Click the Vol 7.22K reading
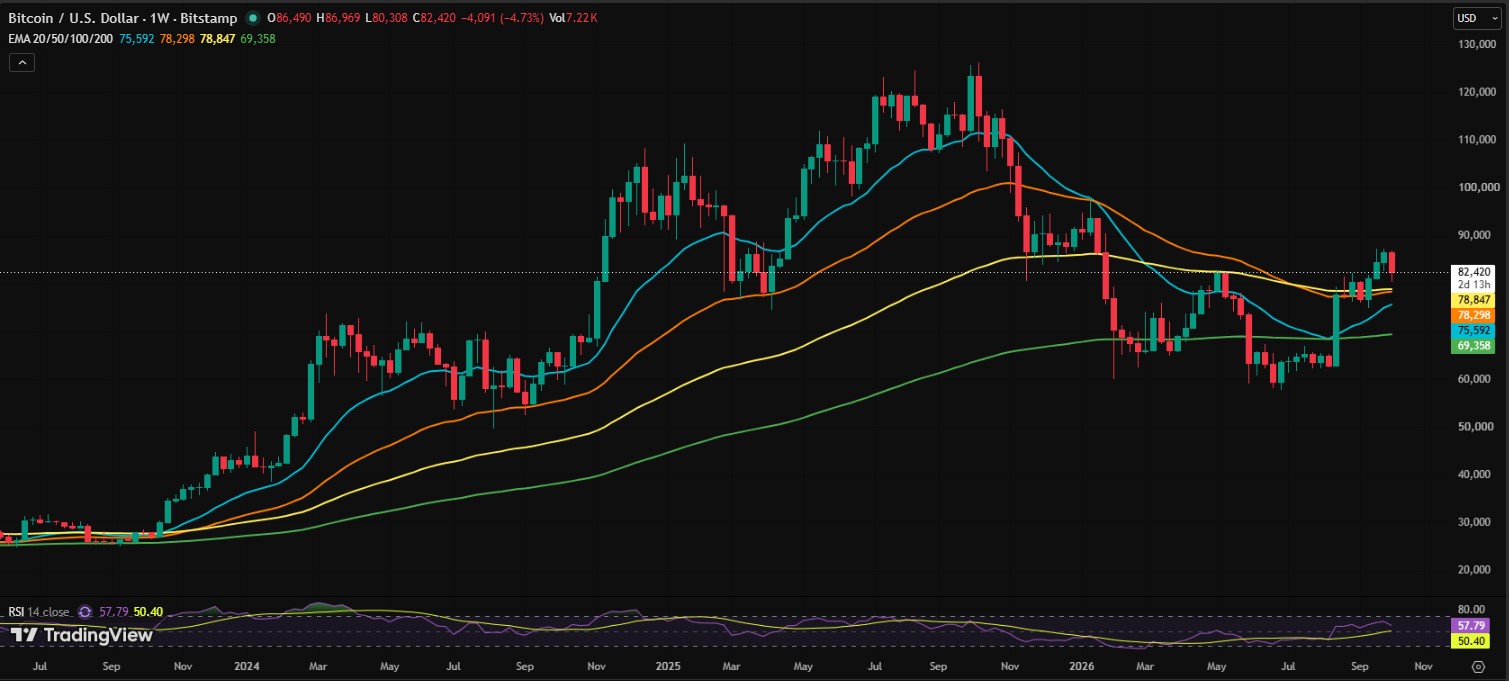The width and height of the screenshot is (1509, 681). [x=574, y=18]
